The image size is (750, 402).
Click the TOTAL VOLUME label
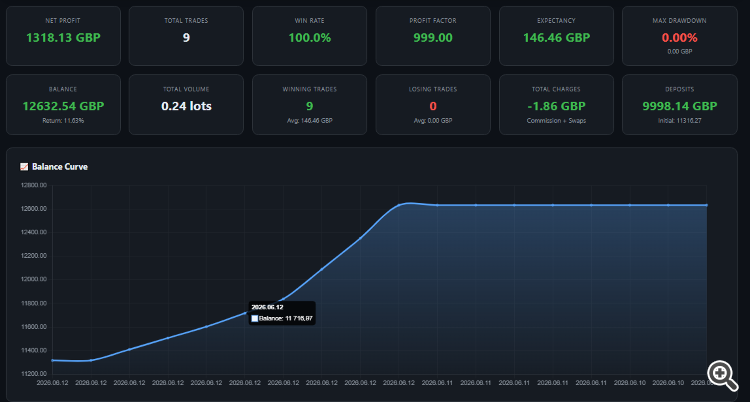186,89
